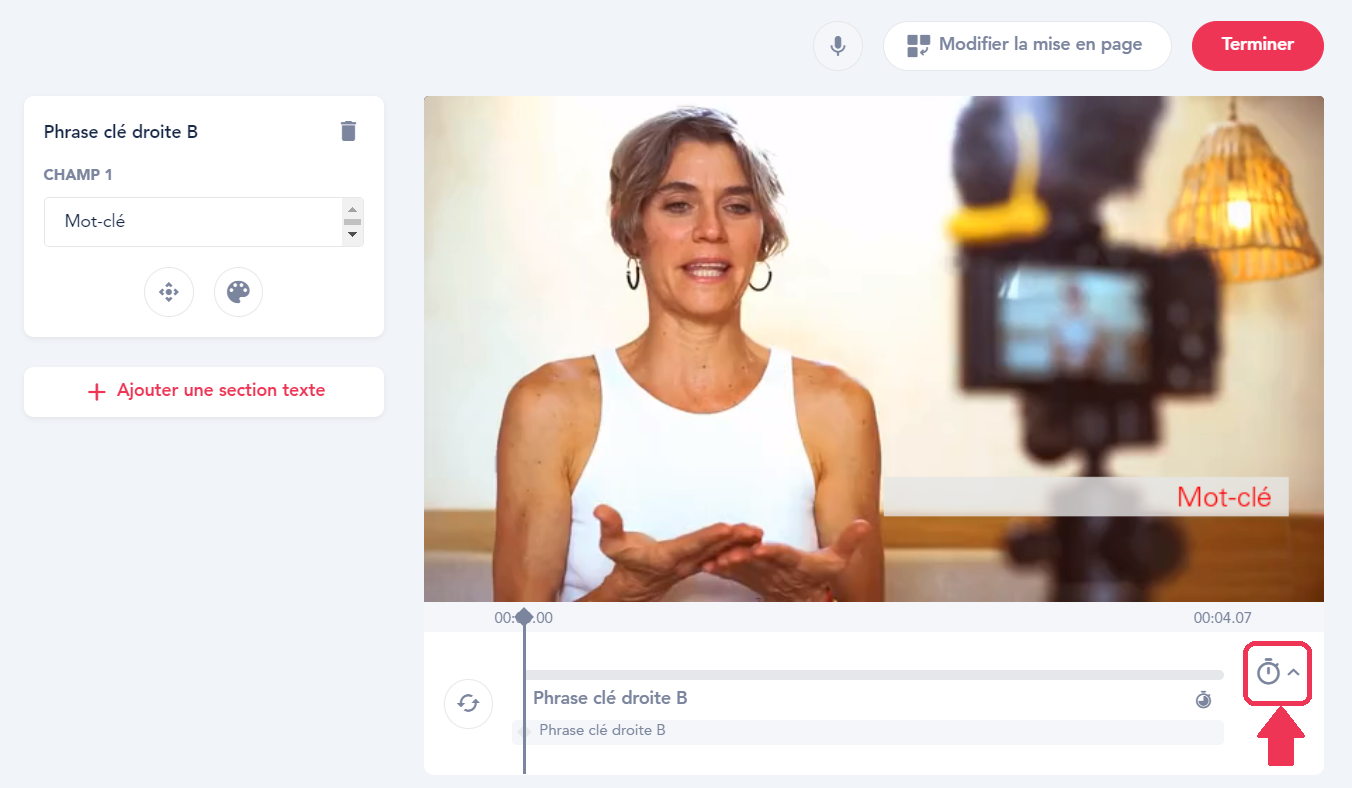This screenshot has height=788, width=1352.
Task: Click the gray timeline duration bar
Action: click(872, 675)
